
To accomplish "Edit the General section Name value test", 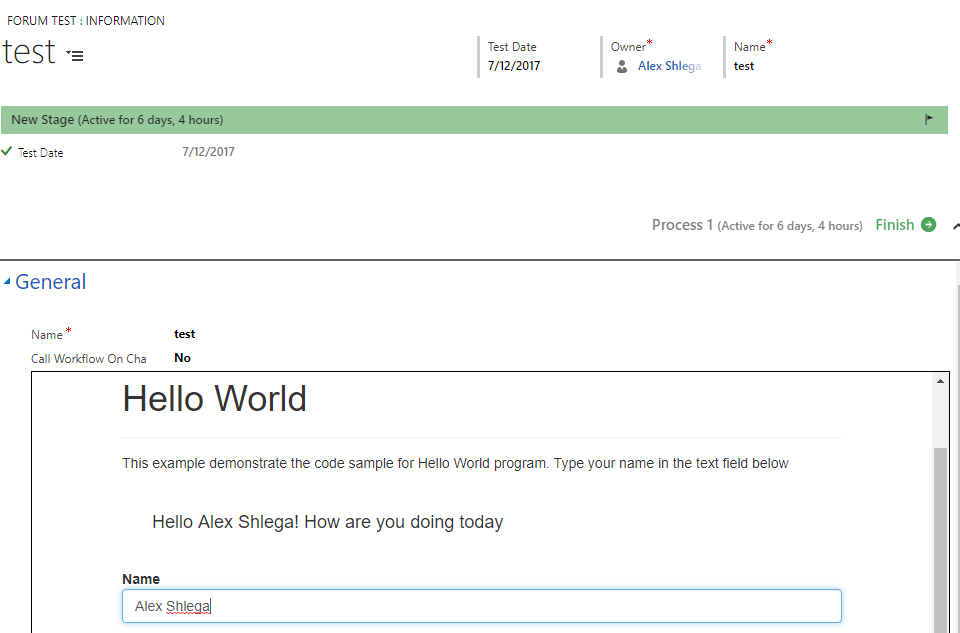I will [x=184, y=334].
